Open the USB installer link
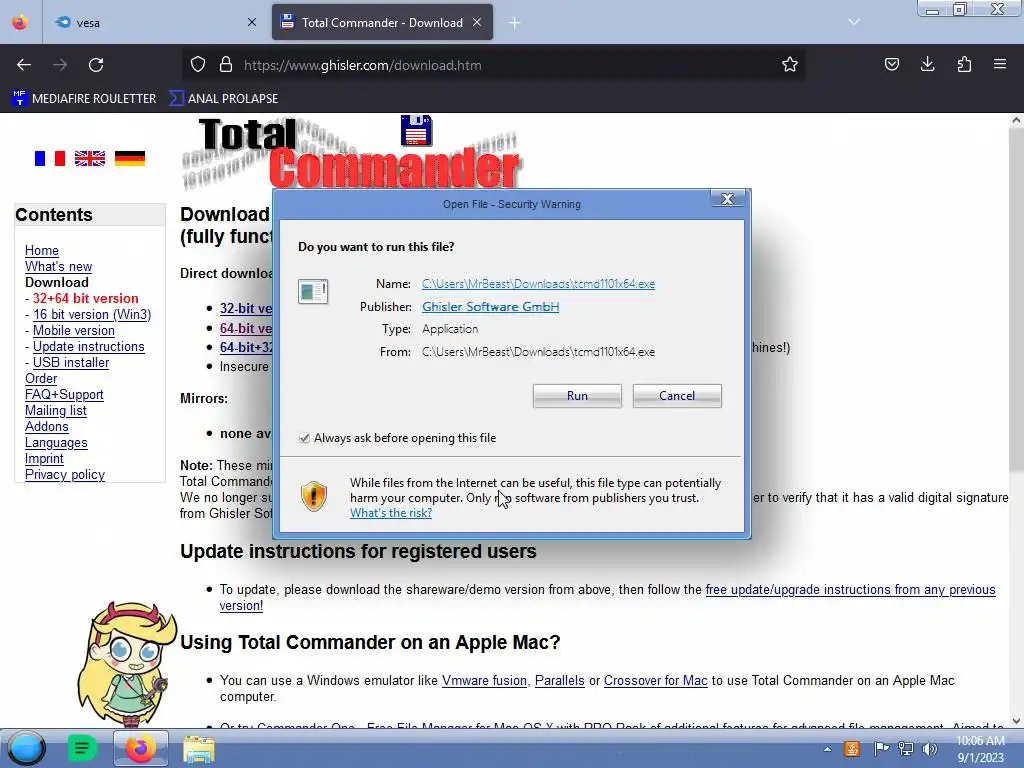 pyautogui.click(x=71, y=362)
